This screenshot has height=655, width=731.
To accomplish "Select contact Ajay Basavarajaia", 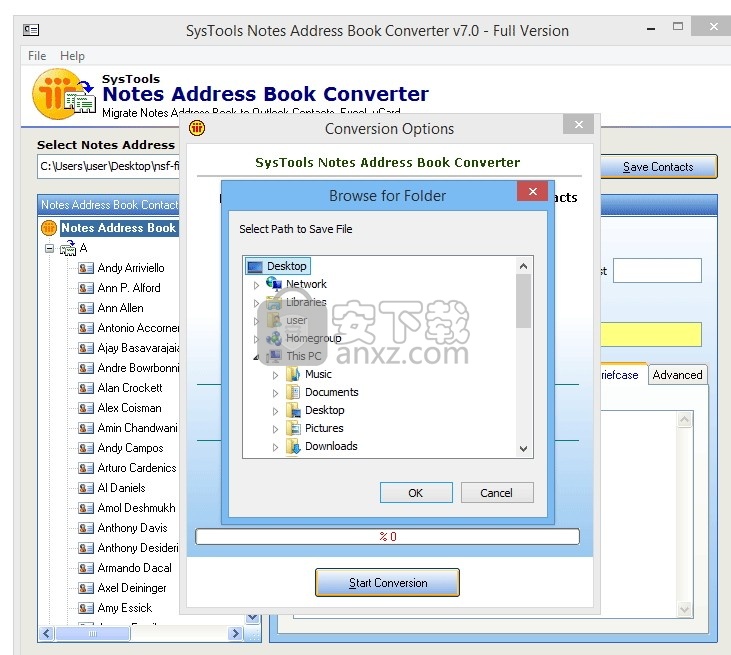I will pyautogui.click(x=138, y=348).
